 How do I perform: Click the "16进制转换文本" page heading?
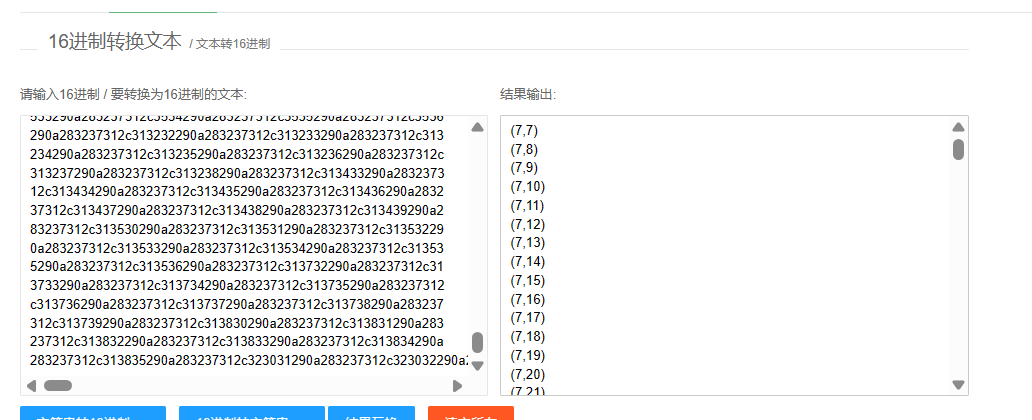tap(115, 41)
